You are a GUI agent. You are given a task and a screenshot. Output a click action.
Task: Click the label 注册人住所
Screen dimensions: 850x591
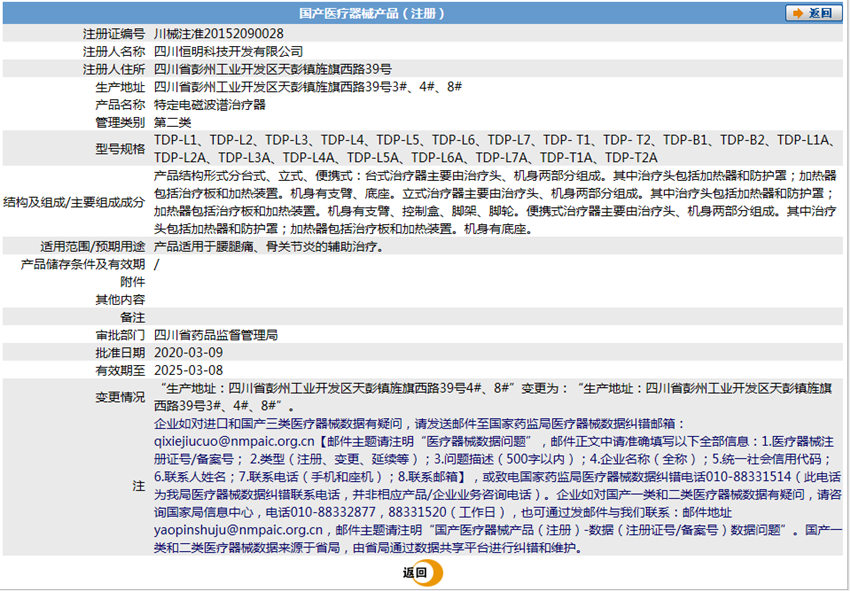[x=114, y=69]
